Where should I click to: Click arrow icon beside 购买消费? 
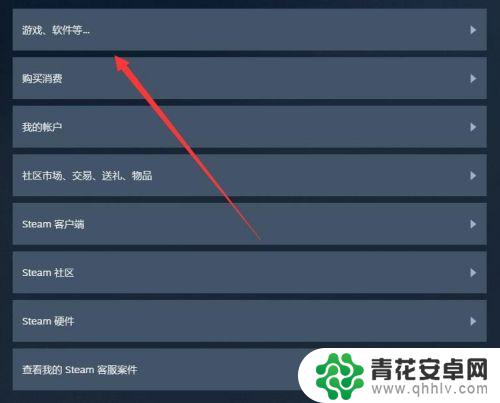point(473,78)
